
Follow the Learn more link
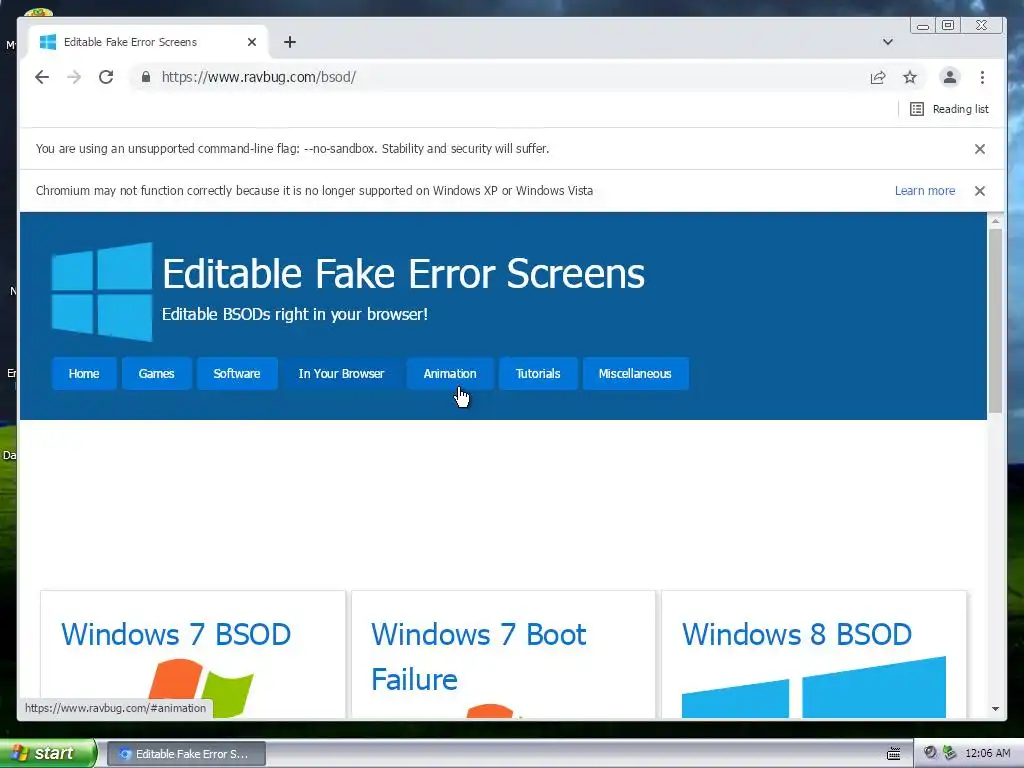[x=925, y=191]
